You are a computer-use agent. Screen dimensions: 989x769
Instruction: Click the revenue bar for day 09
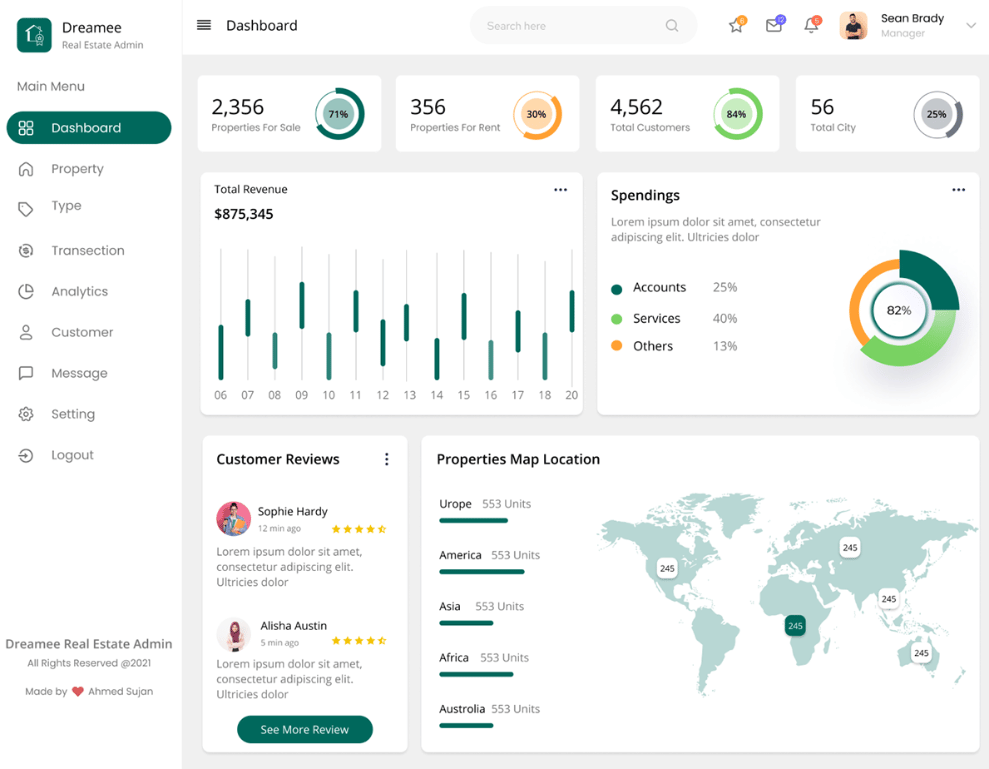(x=301, y=305)
